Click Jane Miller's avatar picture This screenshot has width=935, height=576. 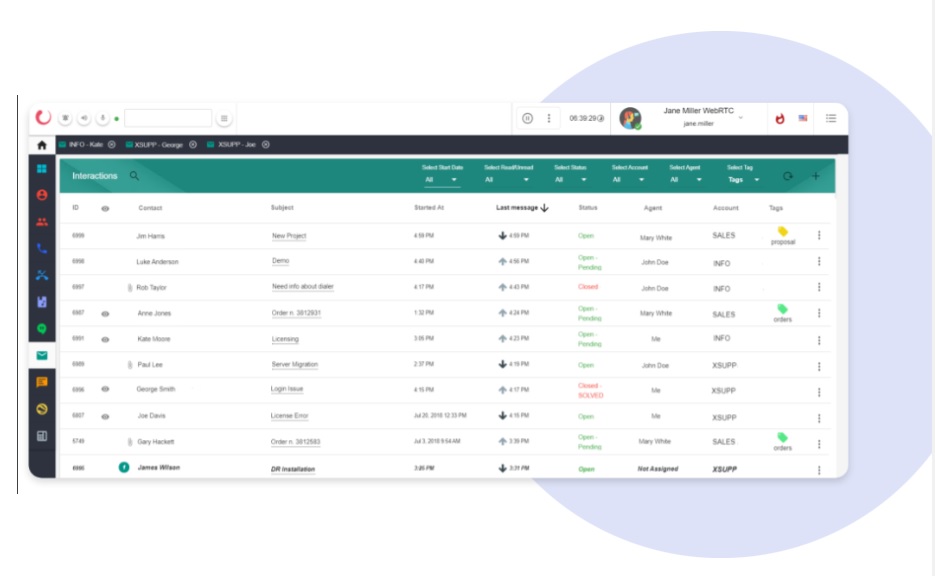630,118
